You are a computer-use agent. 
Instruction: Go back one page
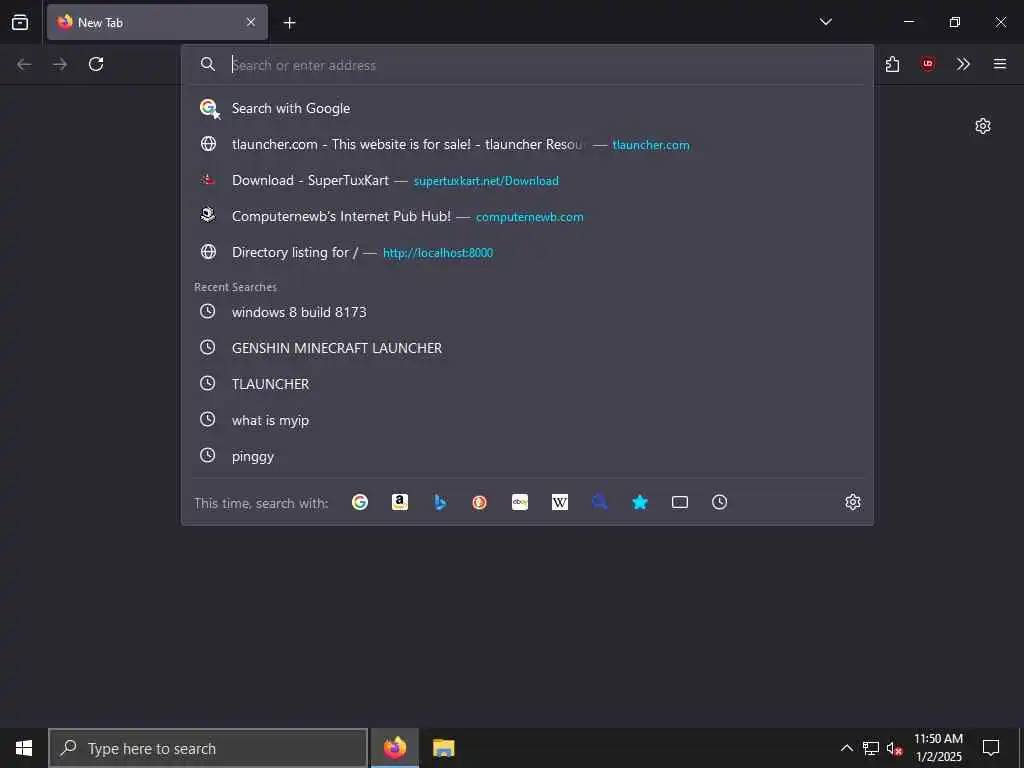(x=24, y=64)
